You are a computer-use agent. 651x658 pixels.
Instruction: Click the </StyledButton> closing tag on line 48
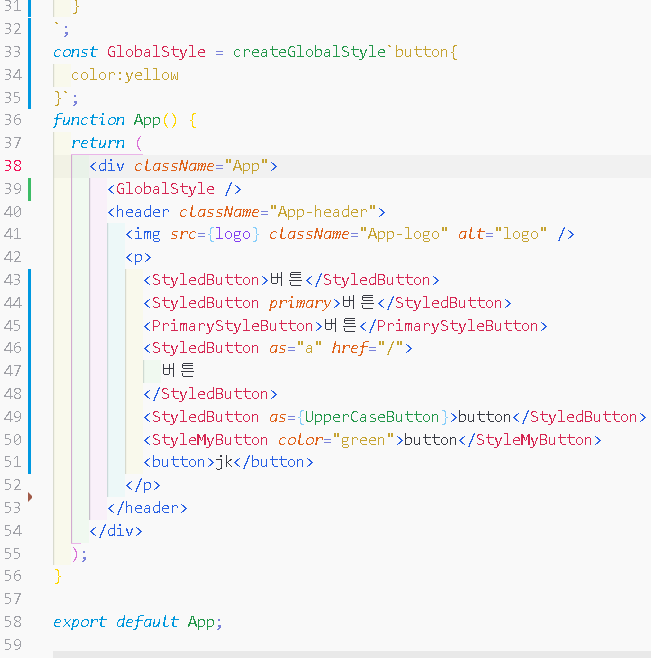(x=210, y=394)
